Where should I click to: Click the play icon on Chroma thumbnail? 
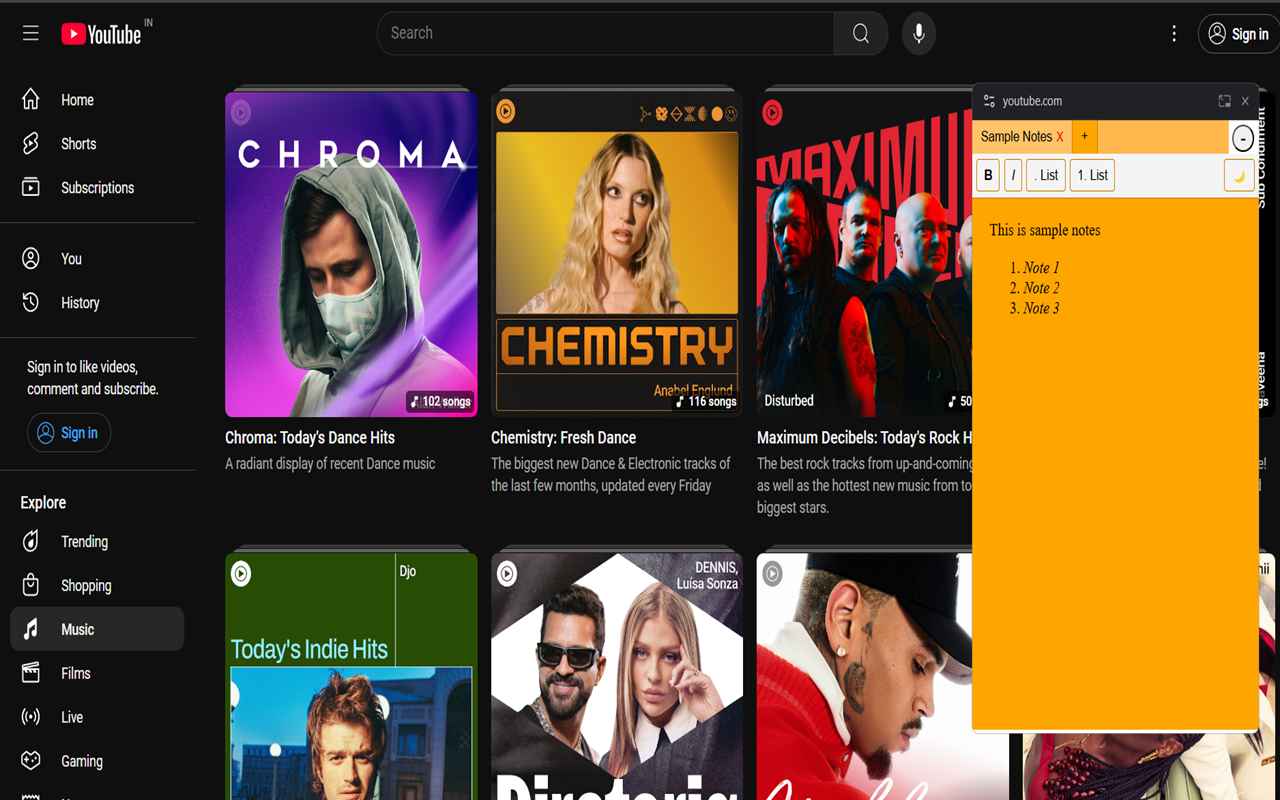point(241,112)
